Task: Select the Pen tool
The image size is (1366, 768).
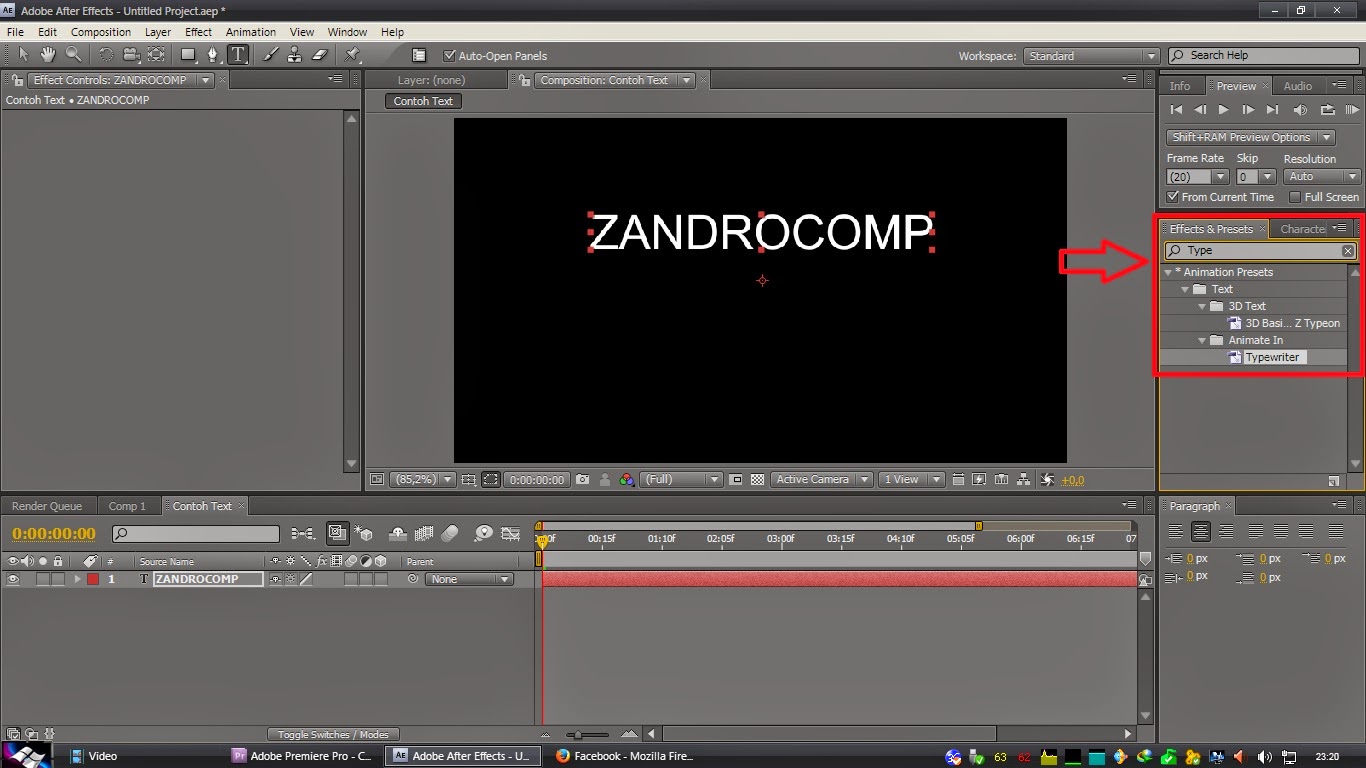Action: click(x=213, y=55)
